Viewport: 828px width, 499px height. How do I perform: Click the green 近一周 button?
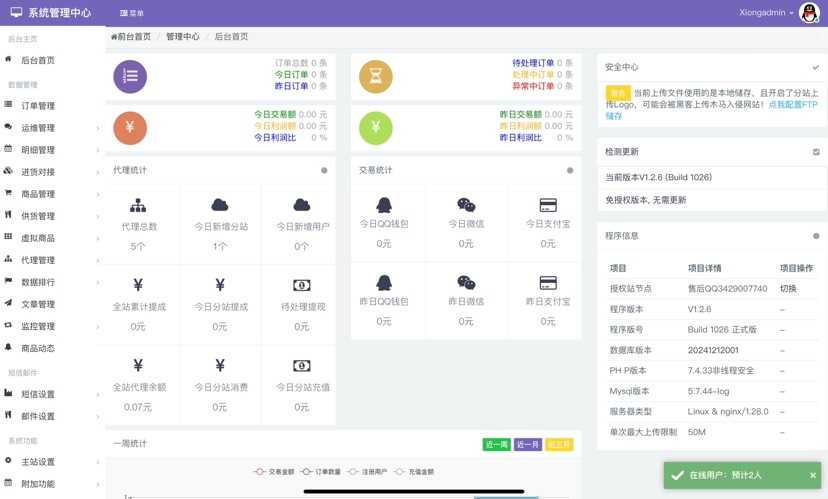pyautogui.click(x=496, y=444)
